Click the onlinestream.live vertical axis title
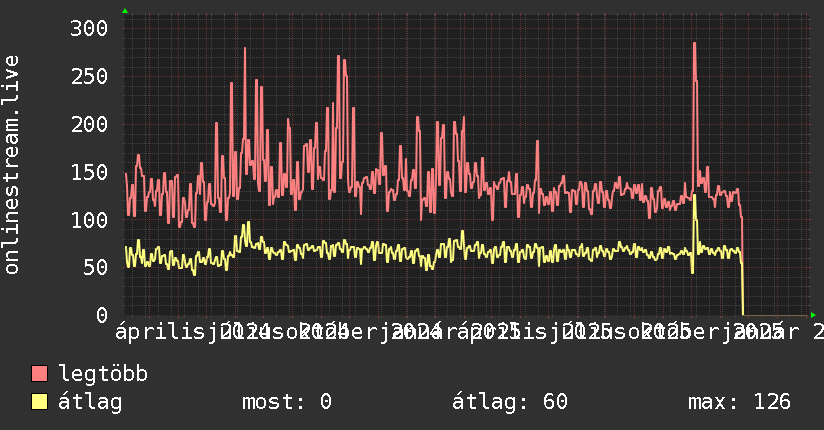The height and width of the screenshot is (430, 824). pyautogui.click(x=11, y=165)
